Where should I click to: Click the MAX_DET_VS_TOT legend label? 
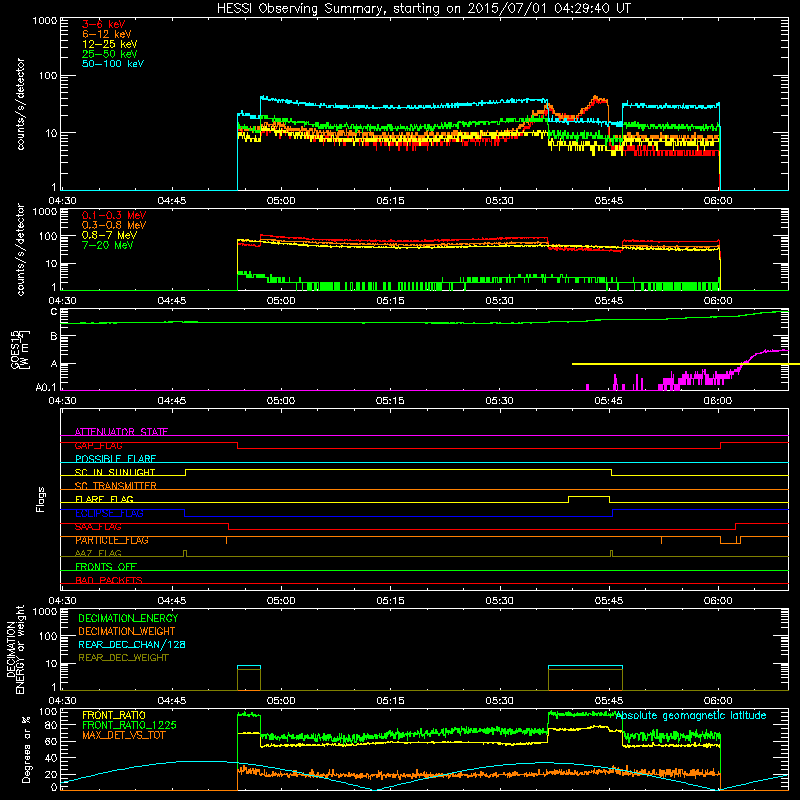[123, 735]
